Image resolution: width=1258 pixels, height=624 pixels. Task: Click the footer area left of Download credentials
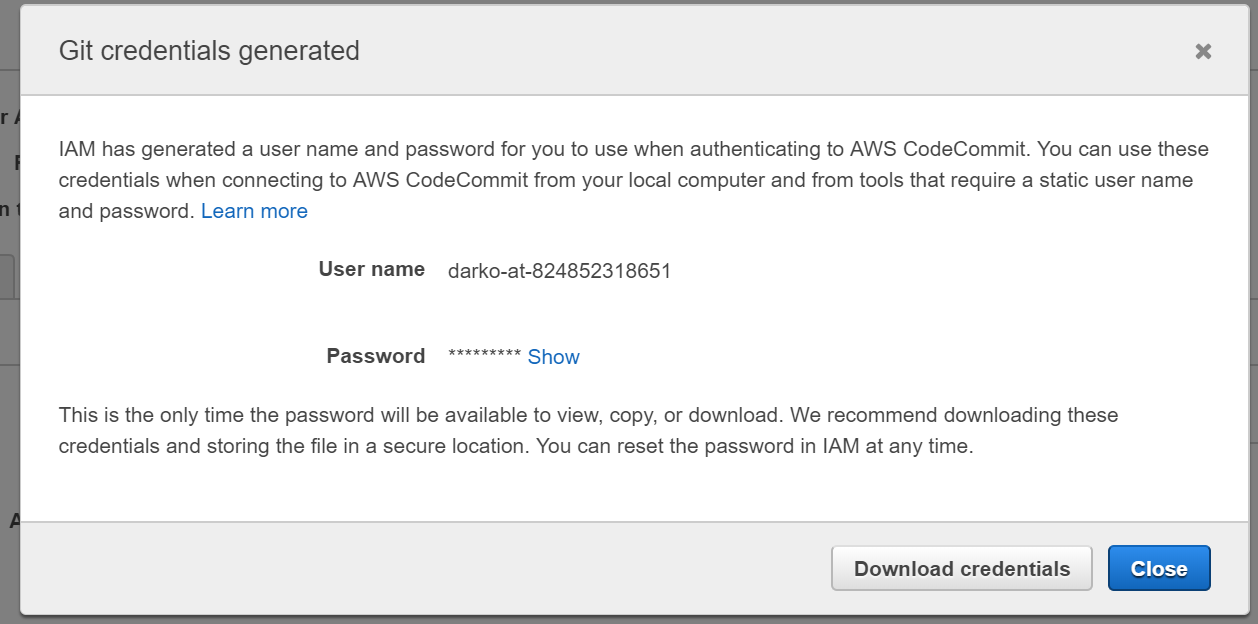[x=425, y=568]
